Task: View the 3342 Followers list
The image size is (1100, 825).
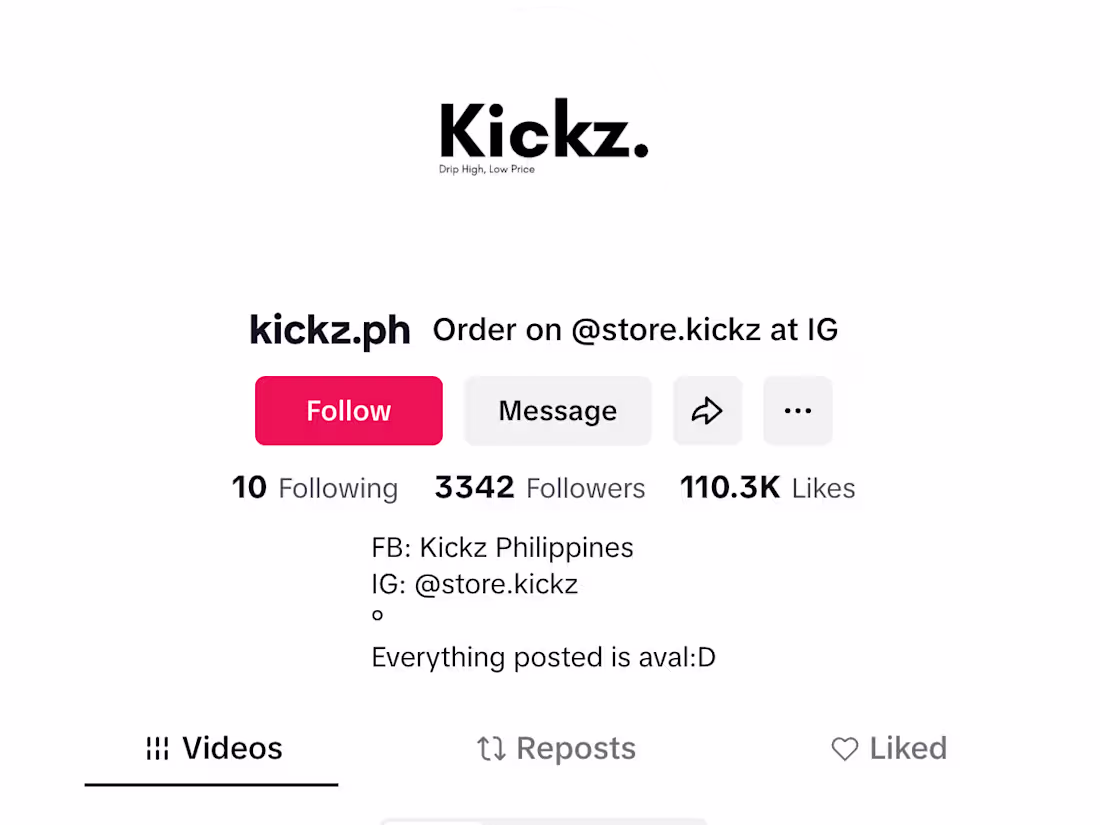Action: (540, 488)
